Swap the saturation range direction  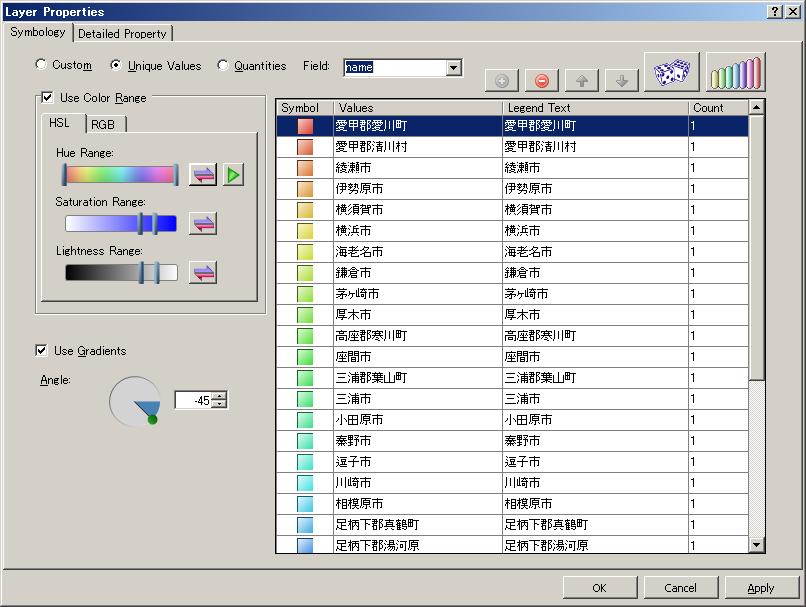pos(203,223)
